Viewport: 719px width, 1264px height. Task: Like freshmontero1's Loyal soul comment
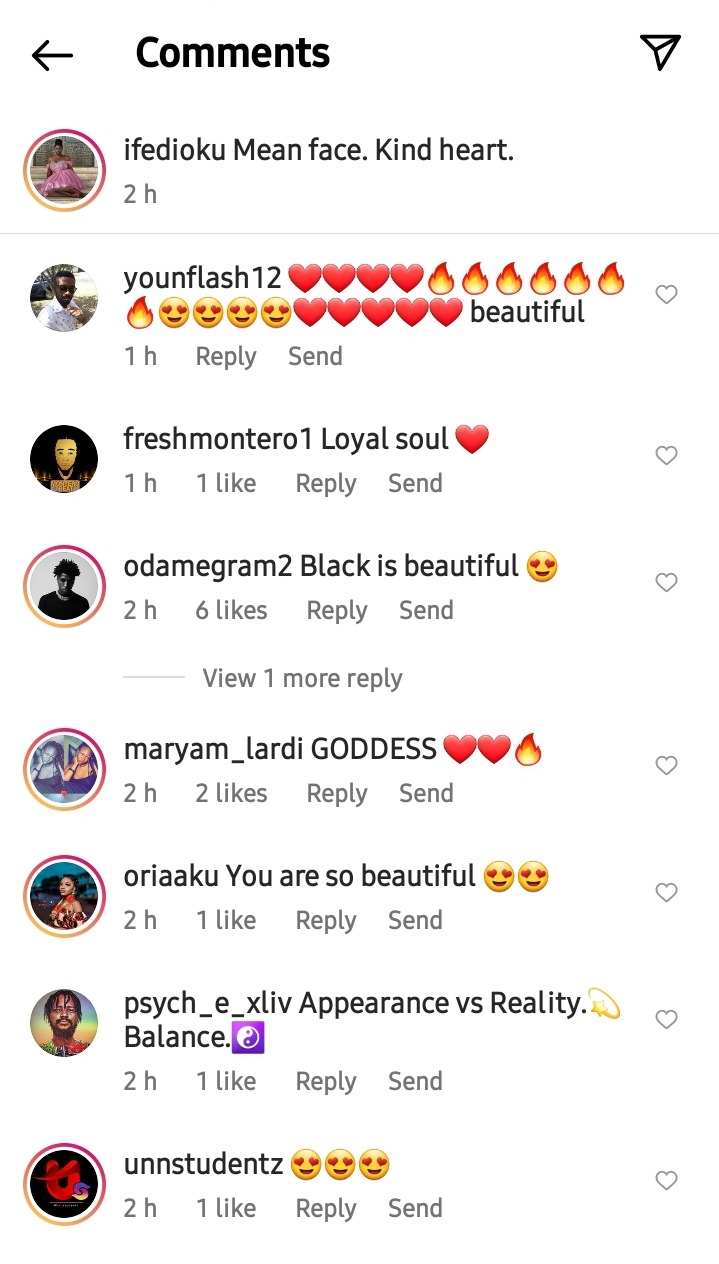coord(666,455)
